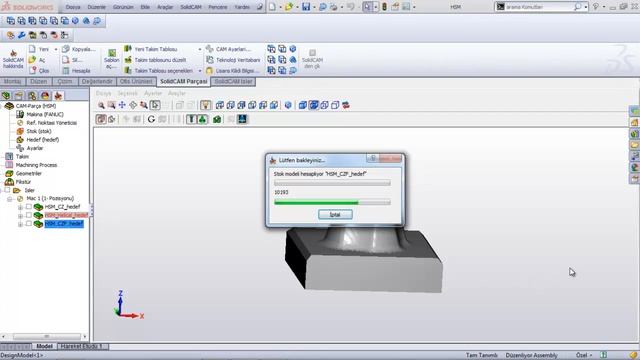Click the help question mark icon

point(596,7)
